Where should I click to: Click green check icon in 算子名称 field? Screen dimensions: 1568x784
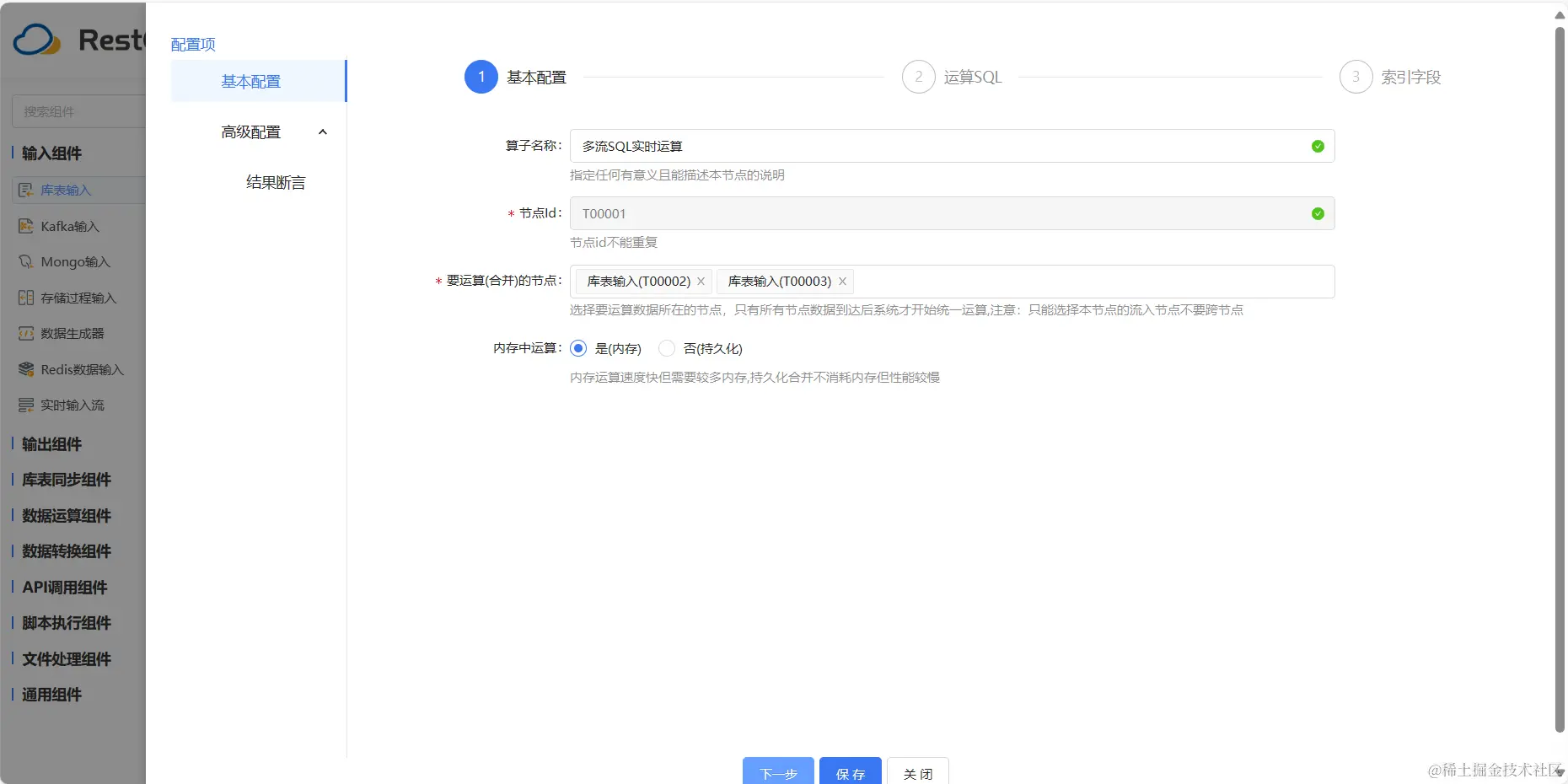point(1318,147)
